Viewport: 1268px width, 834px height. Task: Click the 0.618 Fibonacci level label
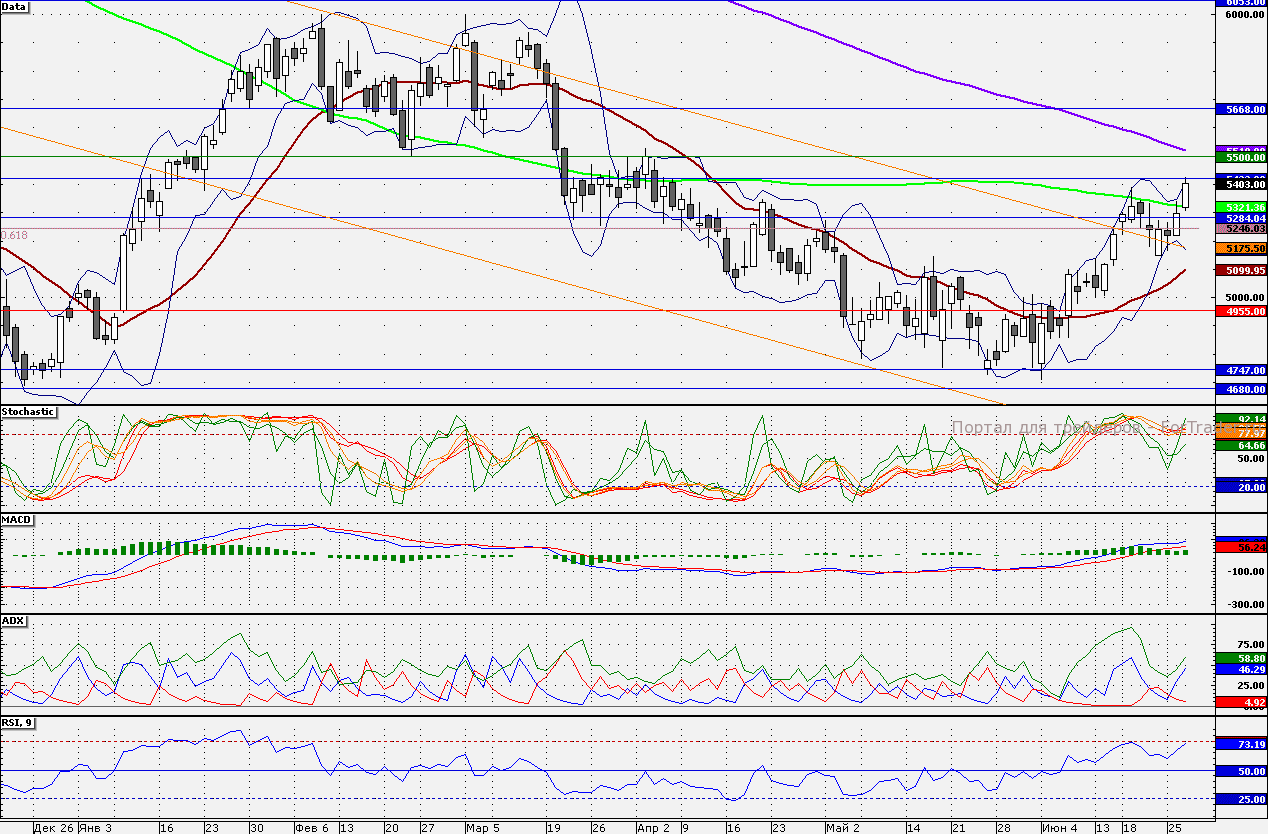14,235
